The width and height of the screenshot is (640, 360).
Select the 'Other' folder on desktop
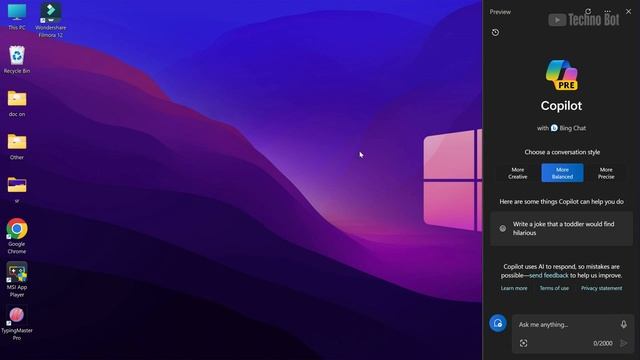[x=17, y=147]
